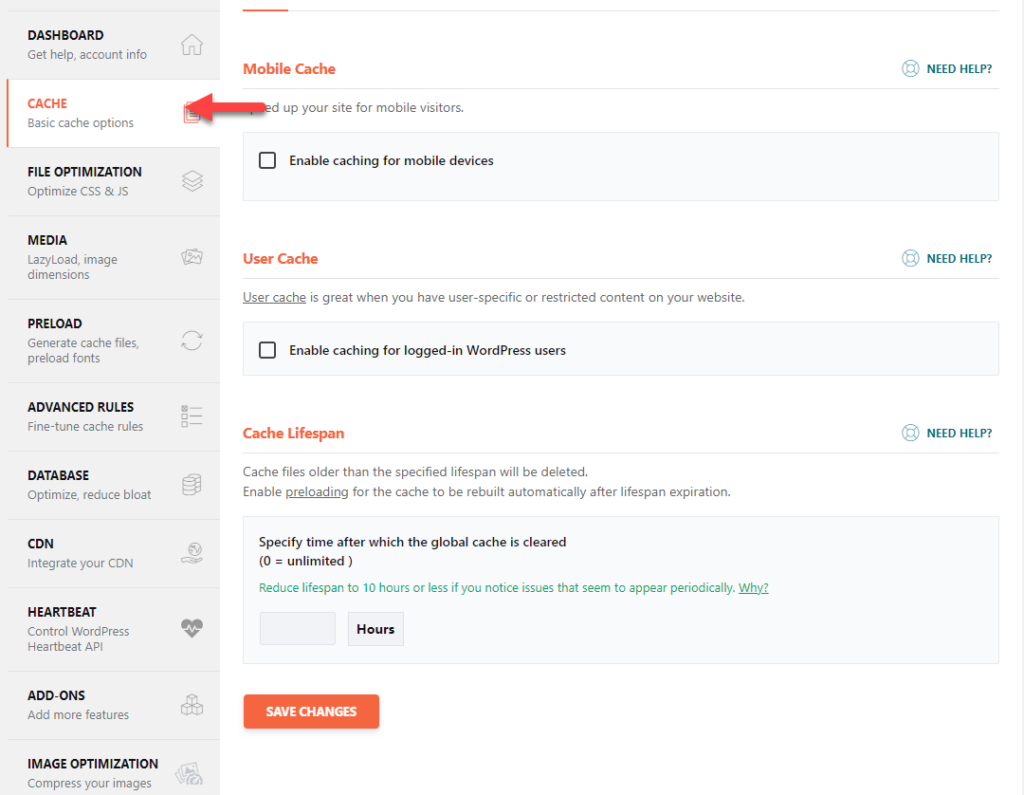Open the CDN settings section
The image size is (1024, 795).
click(x=114, y=553)
